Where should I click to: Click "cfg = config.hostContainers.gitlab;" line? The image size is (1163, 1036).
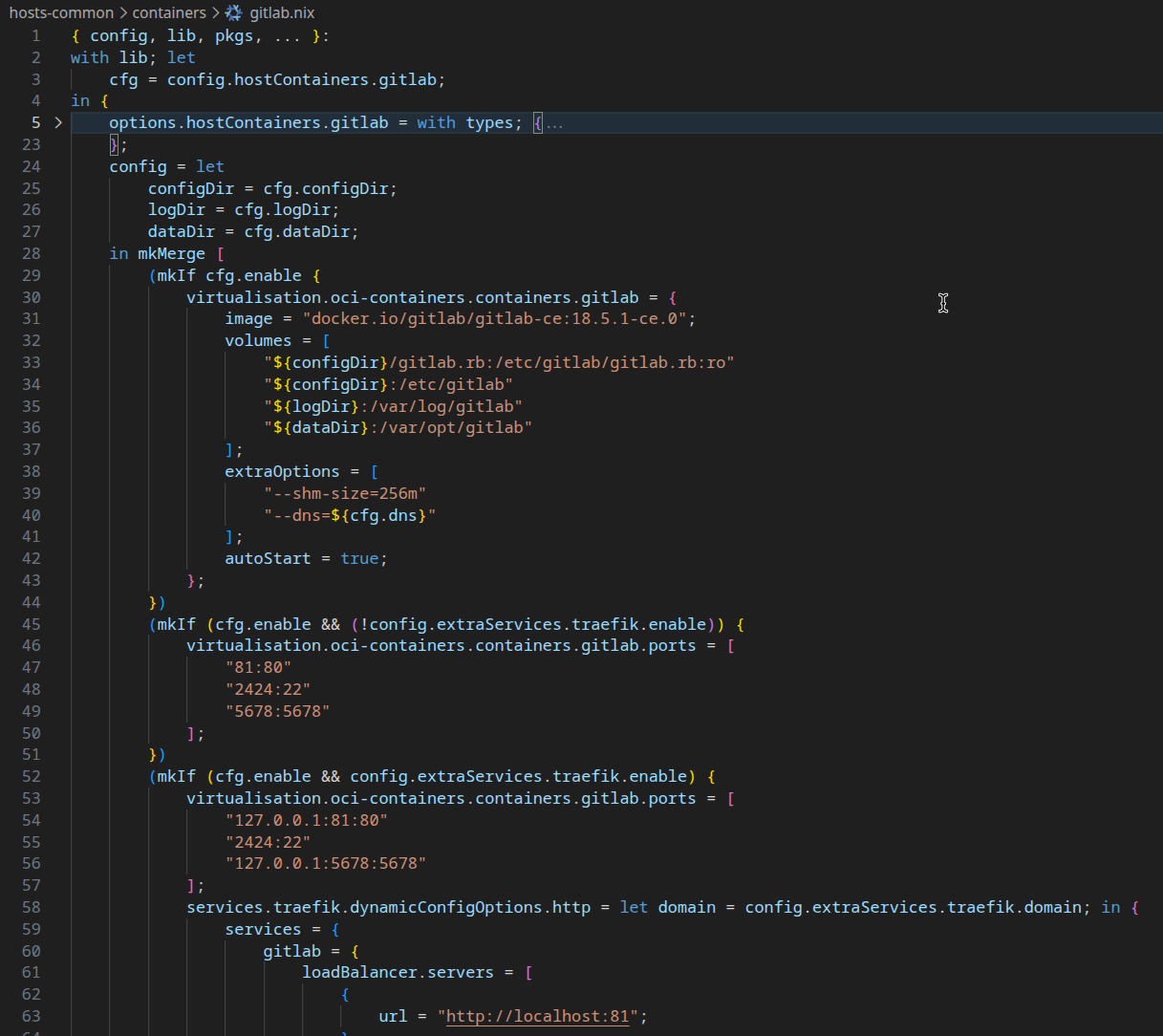[x=277, y=79]
